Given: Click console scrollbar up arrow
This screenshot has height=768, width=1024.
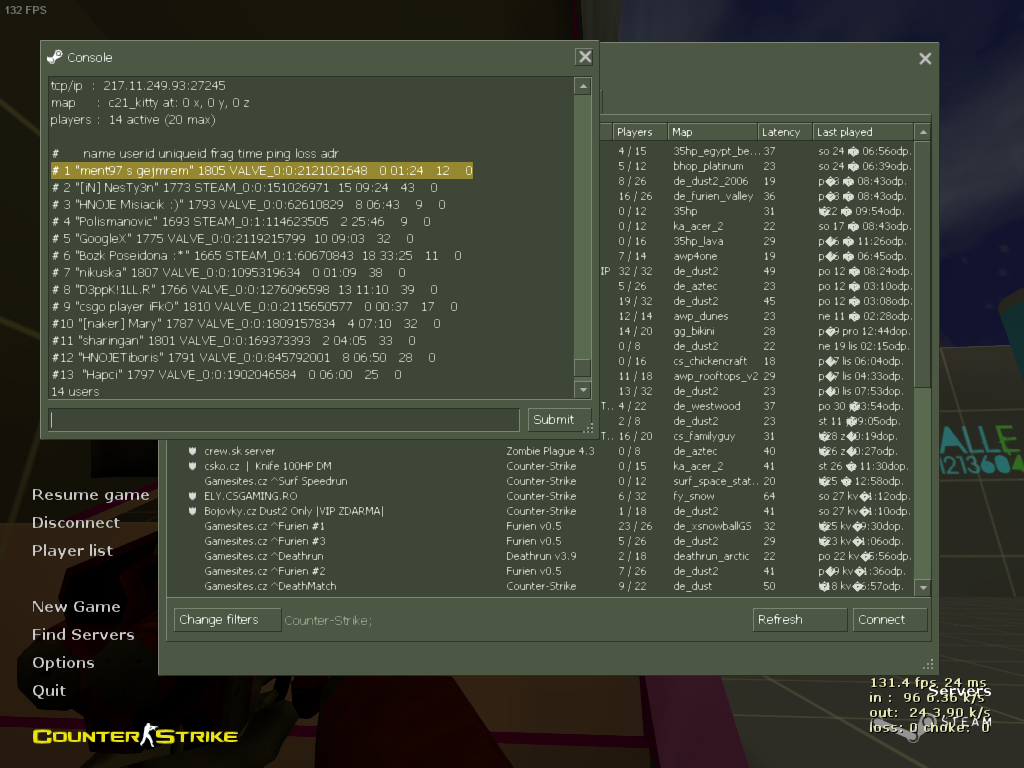Looking at the screenshot, I should tap(583, 86).
